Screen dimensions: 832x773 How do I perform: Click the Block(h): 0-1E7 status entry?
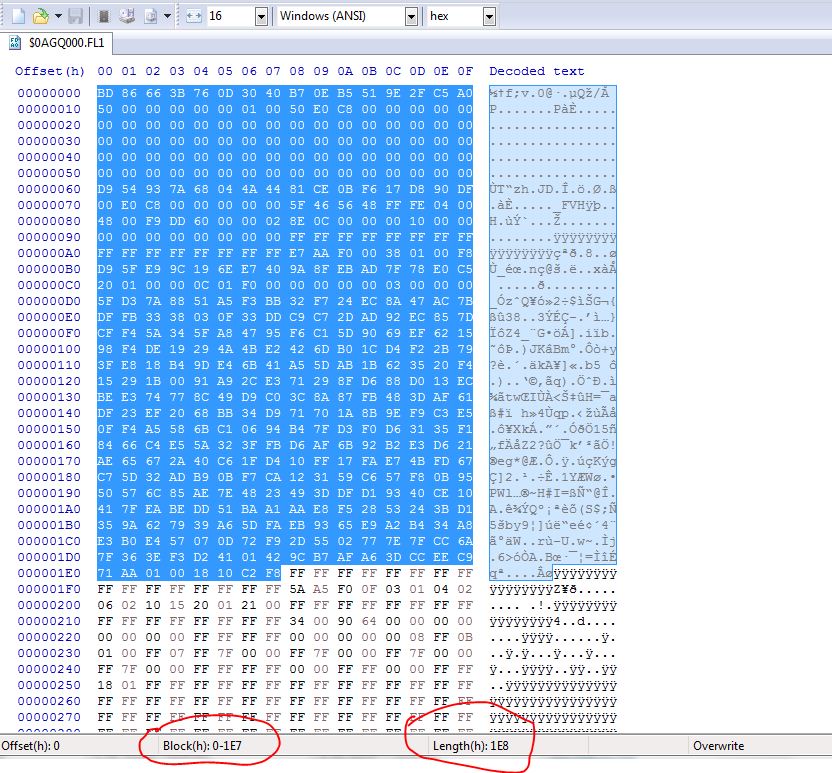[202, 746]
